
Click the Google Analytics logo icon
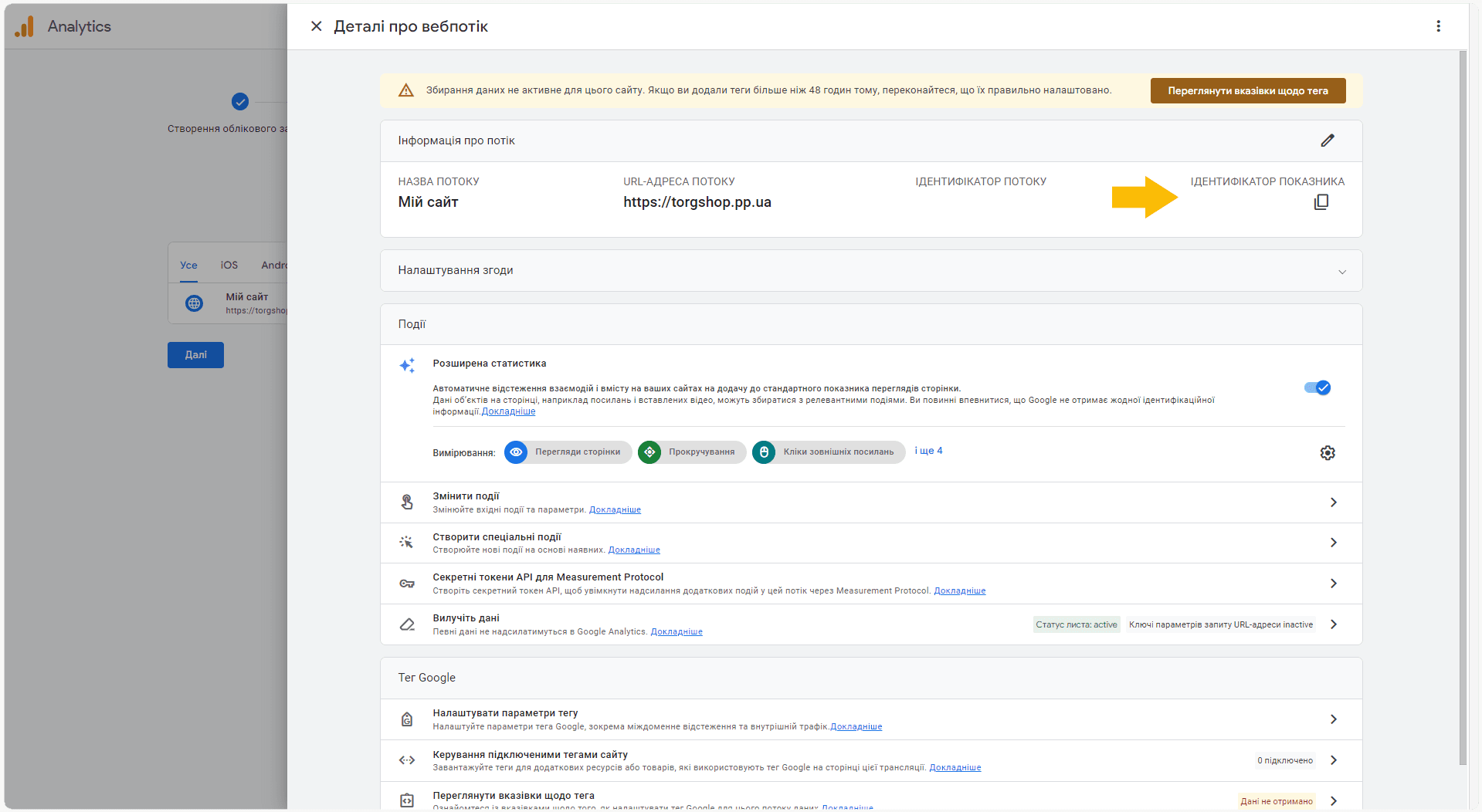pyautogui.click(x=24, y=26)
